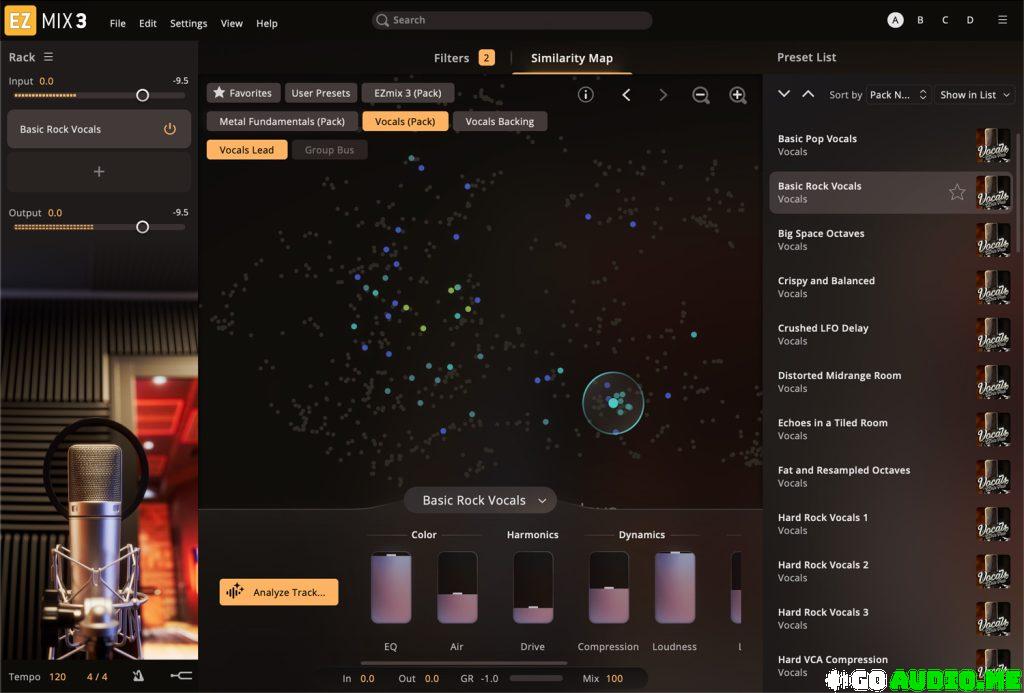This screenshot has width=1024, height=693.
Task: Click the Mix 100 value
Action: click(614, 679)
